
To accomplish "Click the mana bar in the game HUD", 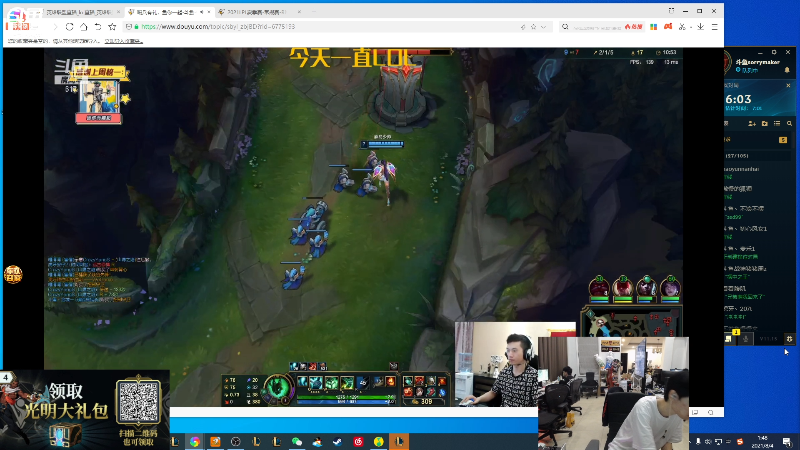I will tap(346, 402).
